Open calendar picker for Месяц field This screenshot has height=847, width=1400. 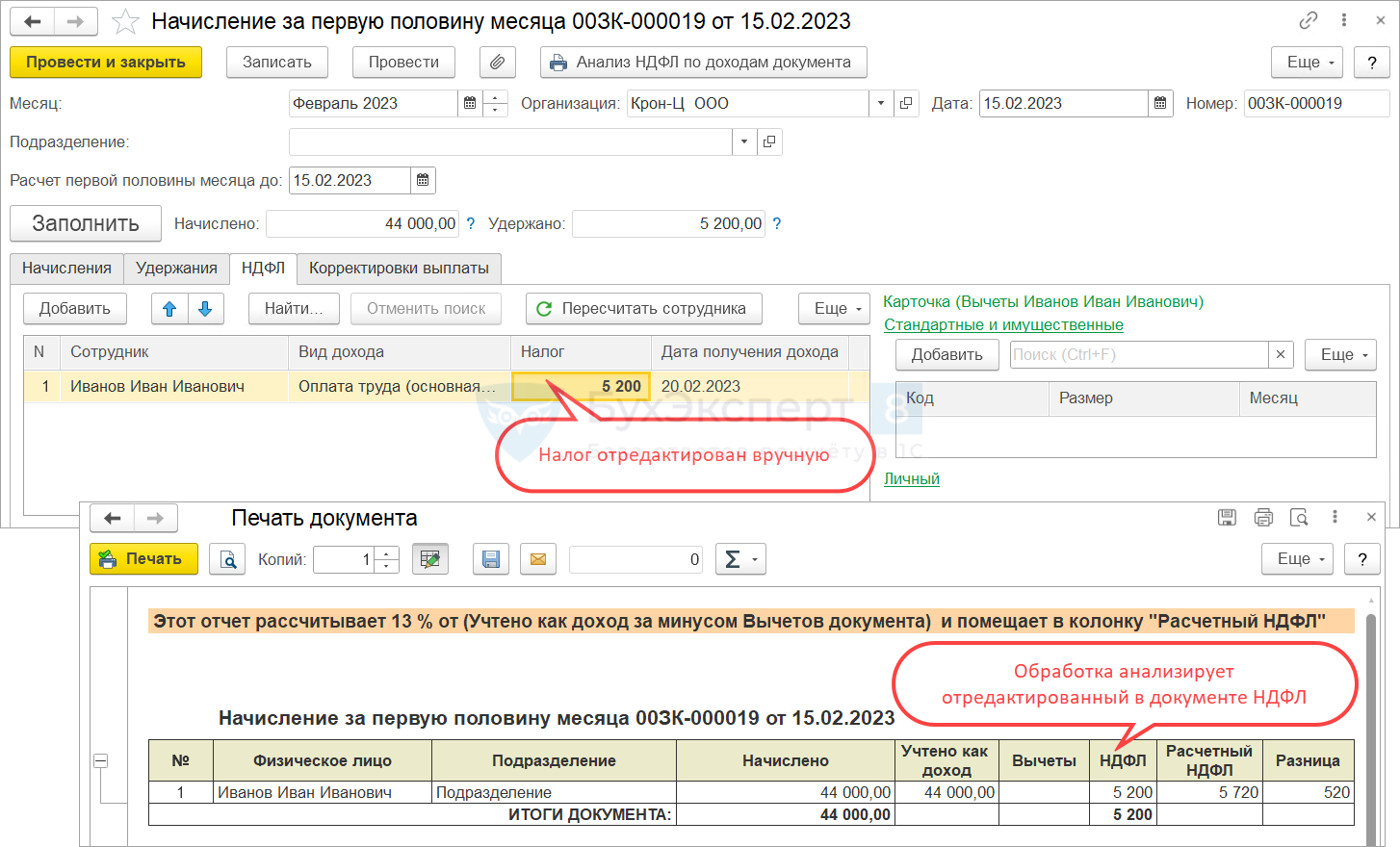coord(470,103)
